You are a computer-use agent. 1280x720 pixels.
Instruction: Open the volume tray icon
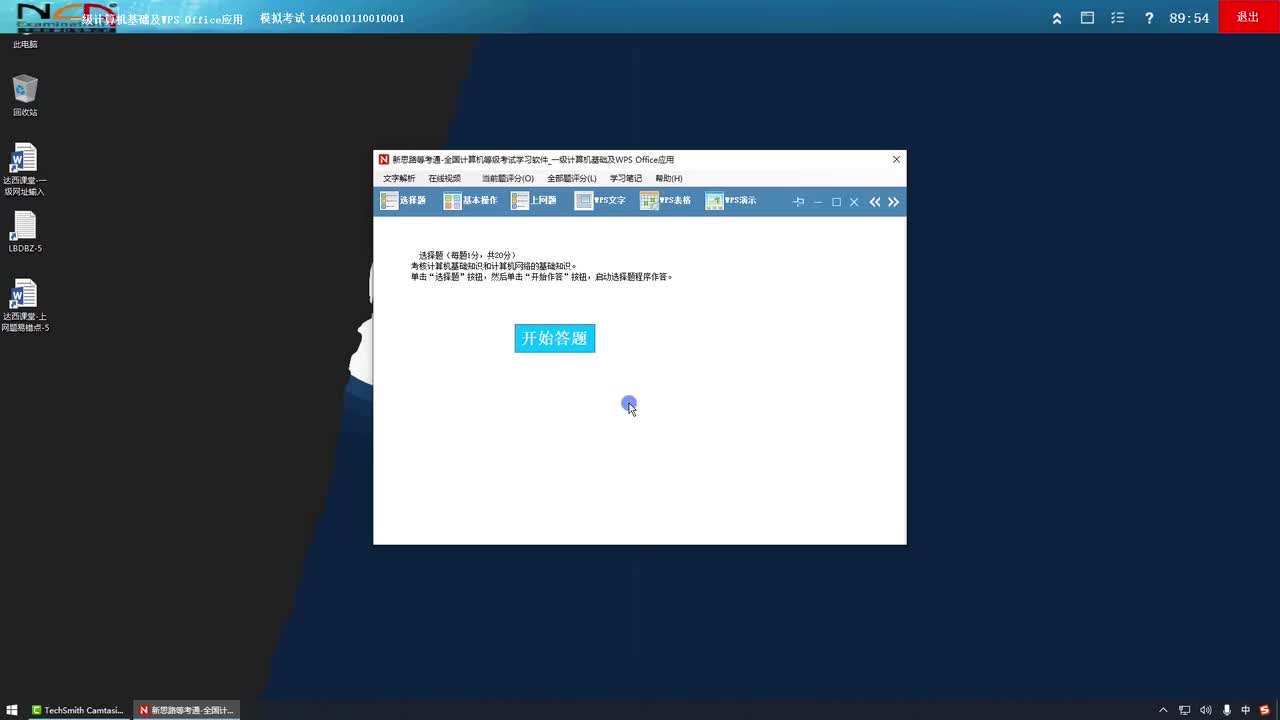[1206, 710]
